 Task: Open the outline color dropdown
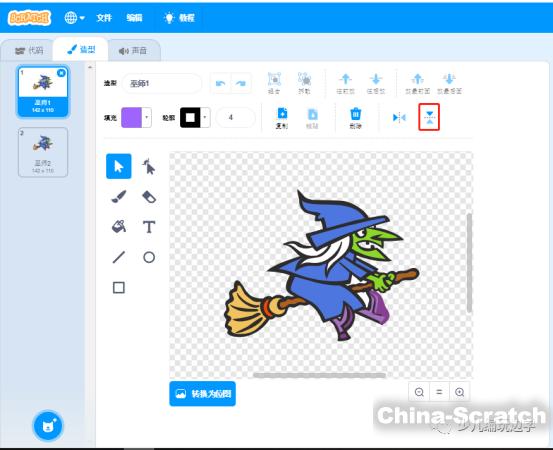click(x=205, y=117)
